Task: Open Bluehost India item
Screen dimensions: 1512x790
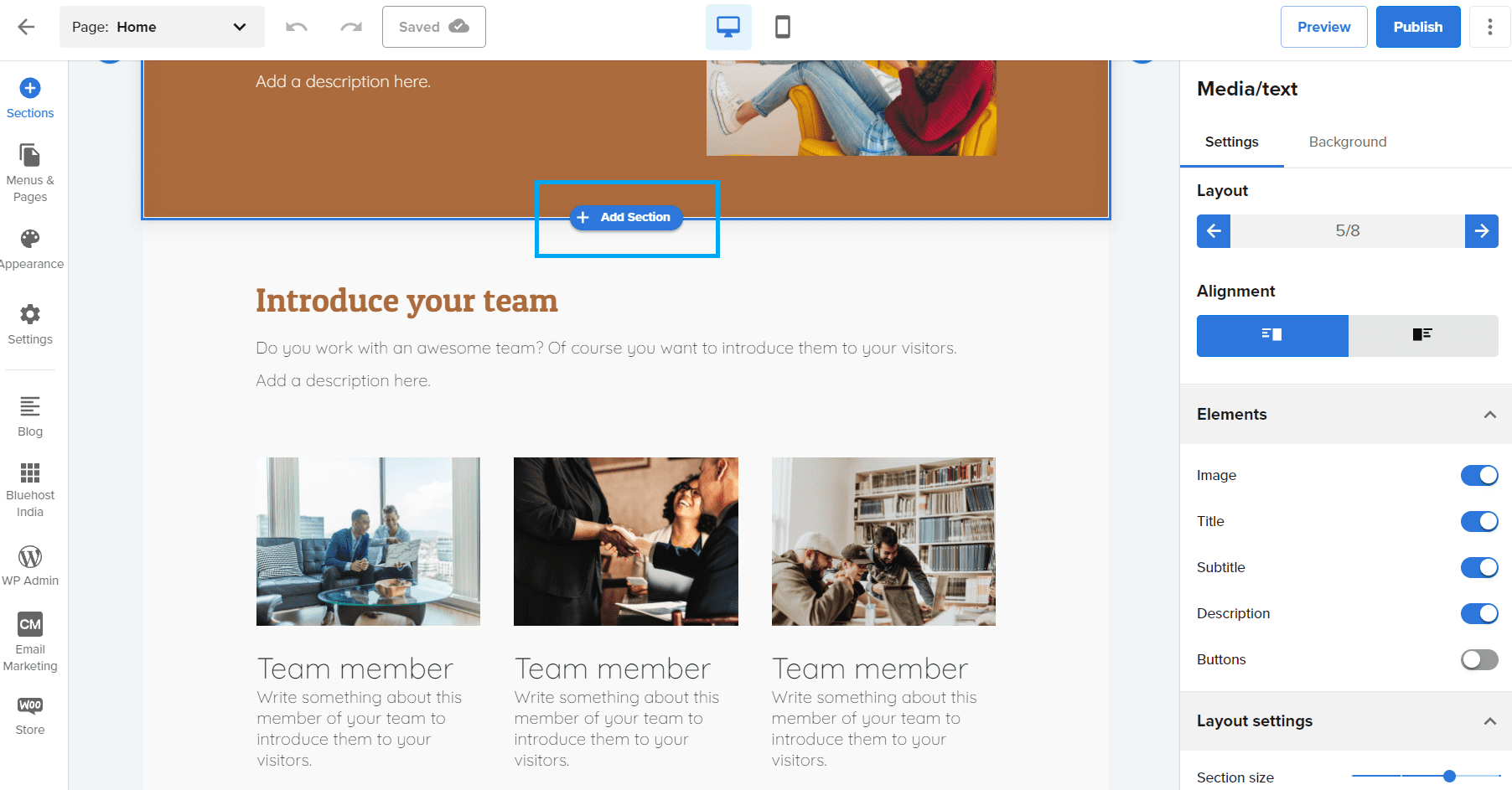Action: 30,490
